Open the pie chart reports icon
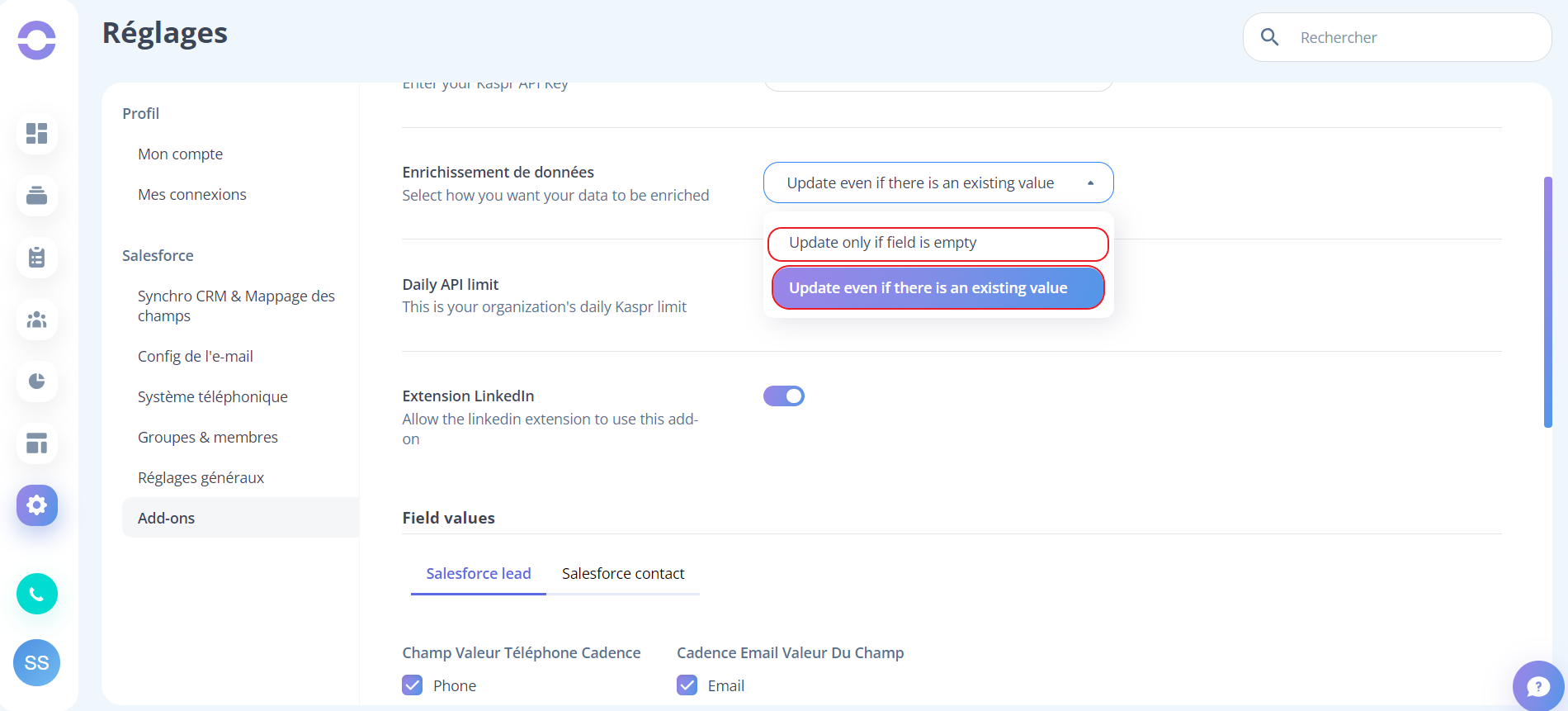This screenshot has height=711, width=1568. pyautogui.click(x=37, y=382)
